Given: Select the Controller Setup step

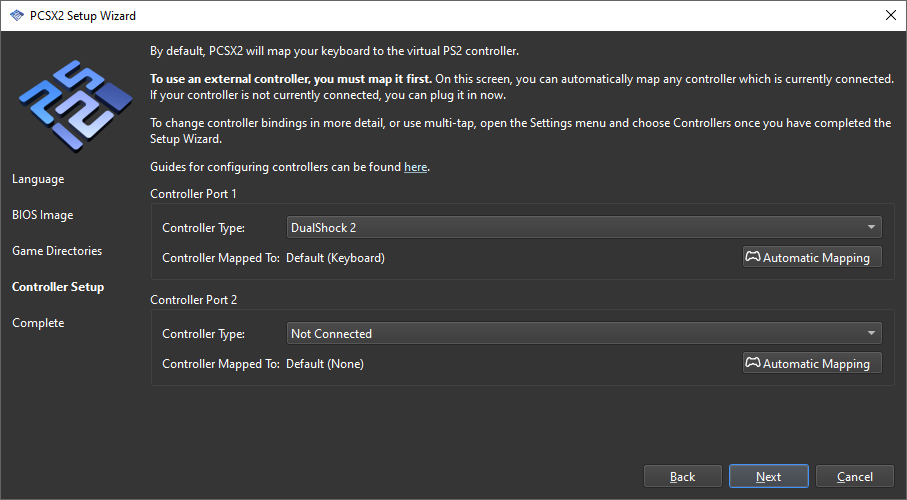Looking at the screenshot, I should pyautogui.click(x=58, y=287).
